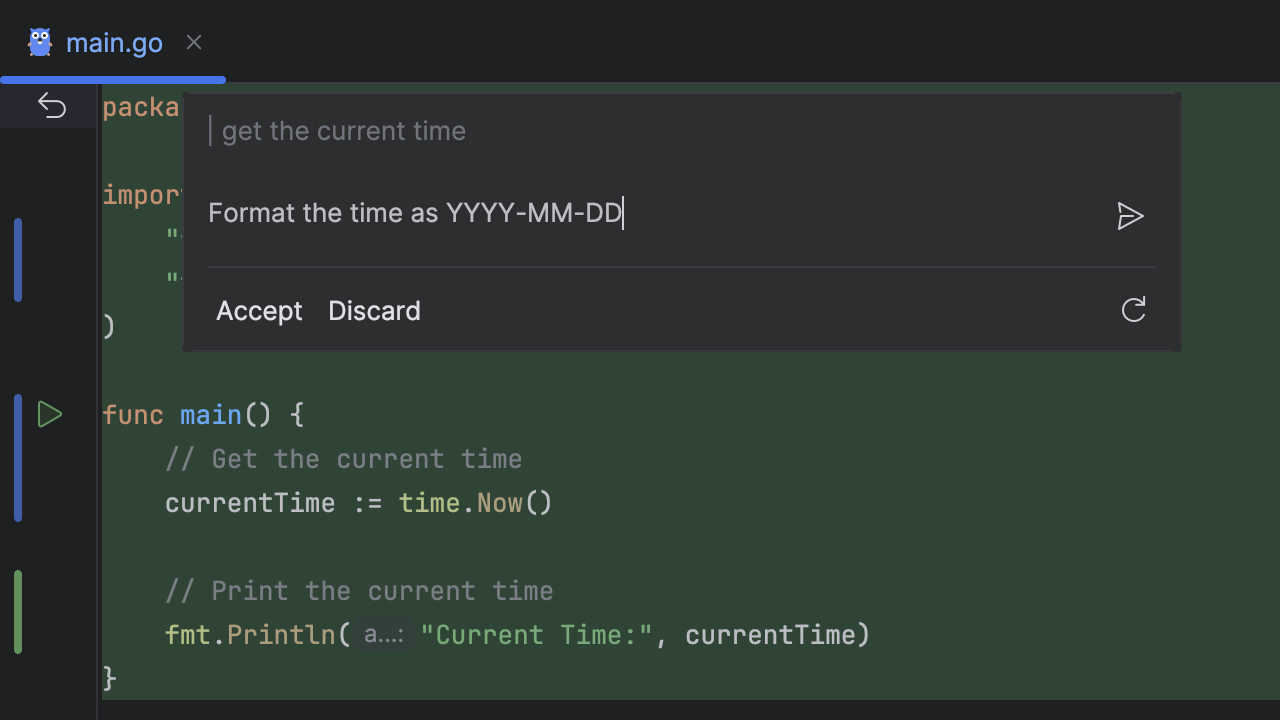Click the main function name
1280x720 pixels.
pos(211,415)
